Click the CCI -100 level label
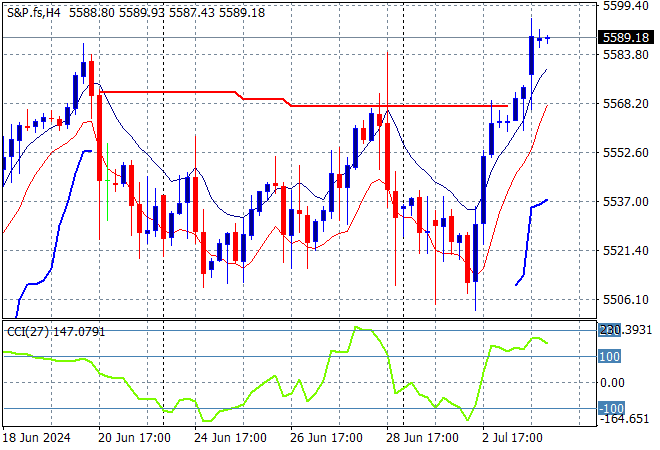Screen dimensions: 660x450 (611, 408)
